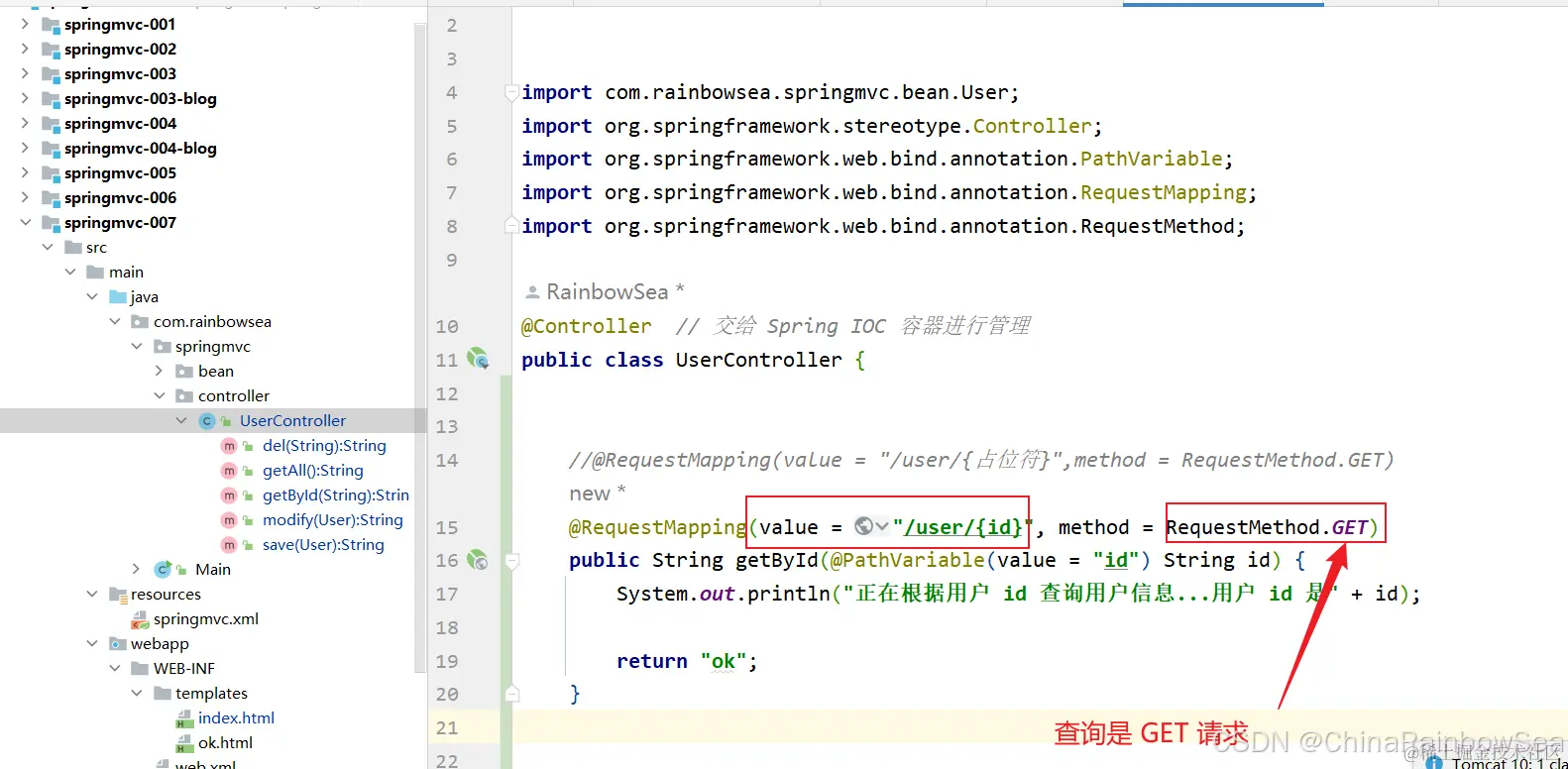Click the webapp folder icon
The width and height of the screenshot is (1568, 769).
click(x=118, y=644)
